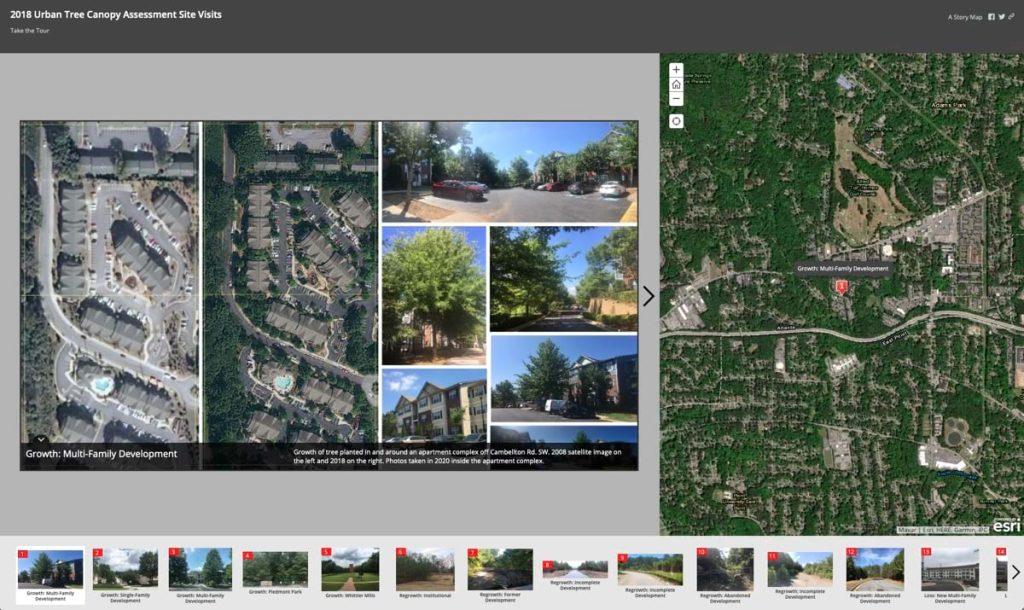Select thumbnail 13 Loss: New Multi-Family Development
1024x610 pixels.
(x=950, y=575)
